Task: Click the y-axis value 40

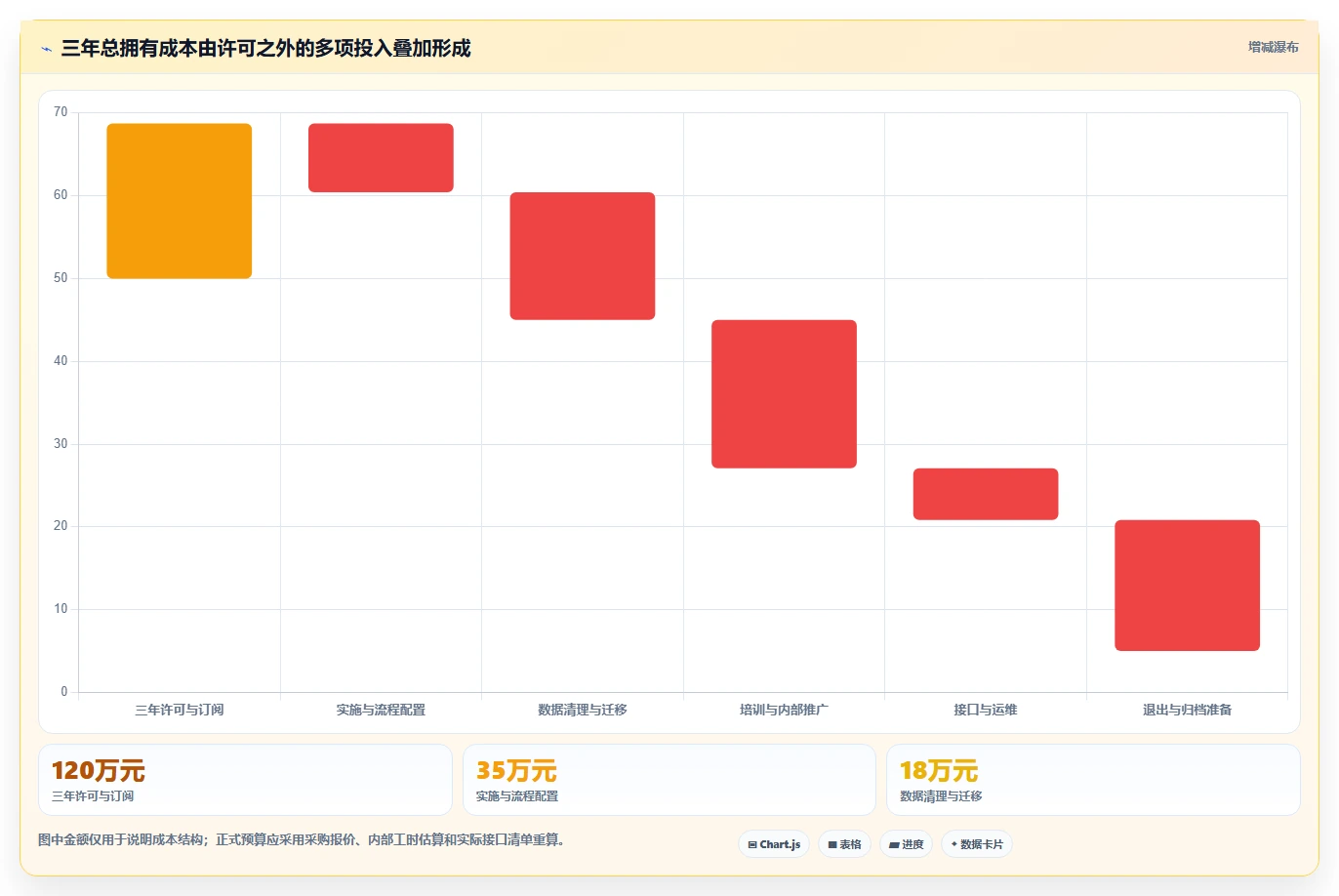Action: (x=61, y=361)
